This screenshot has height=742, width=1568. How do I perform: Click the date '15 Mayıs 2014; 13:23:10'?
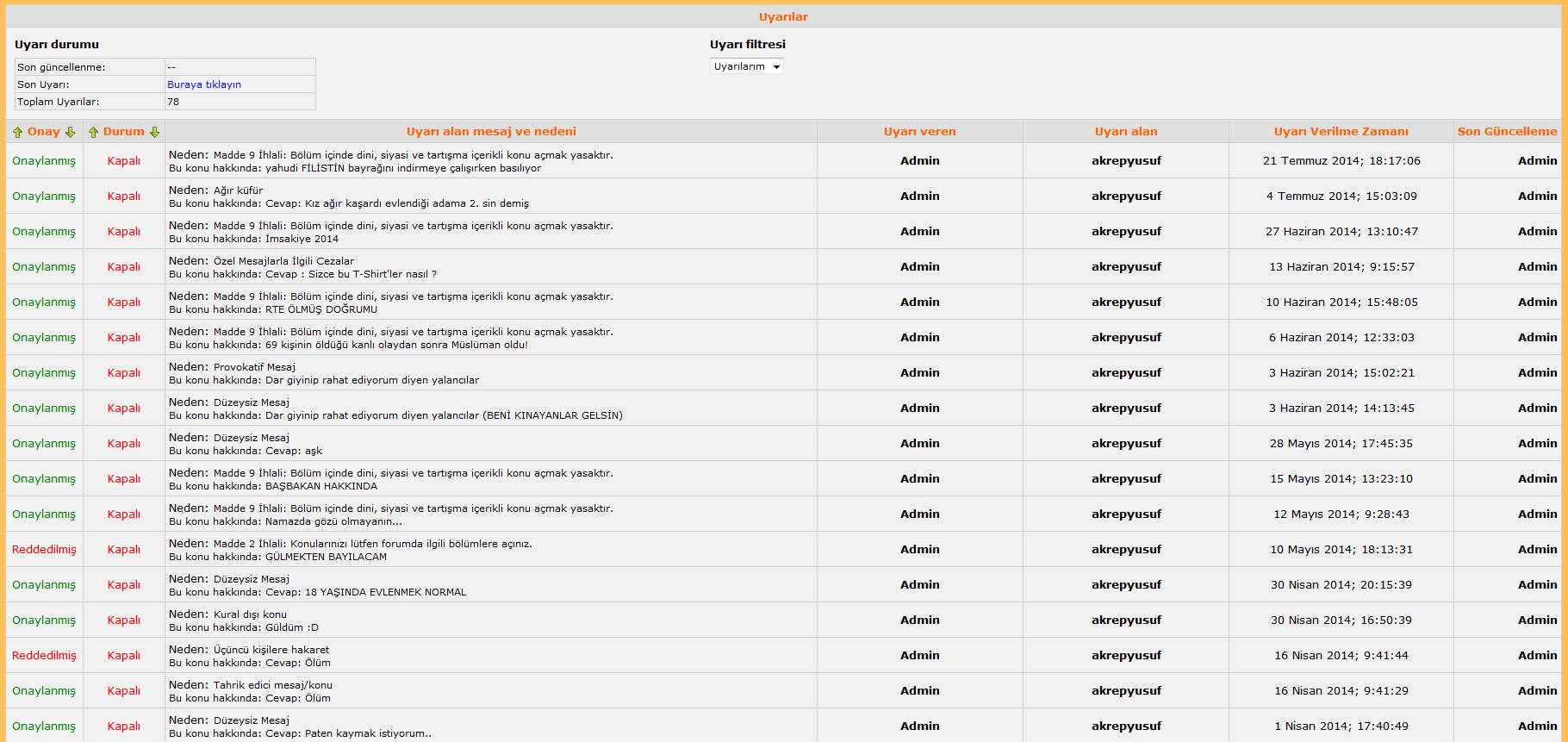click(1341, 479)
